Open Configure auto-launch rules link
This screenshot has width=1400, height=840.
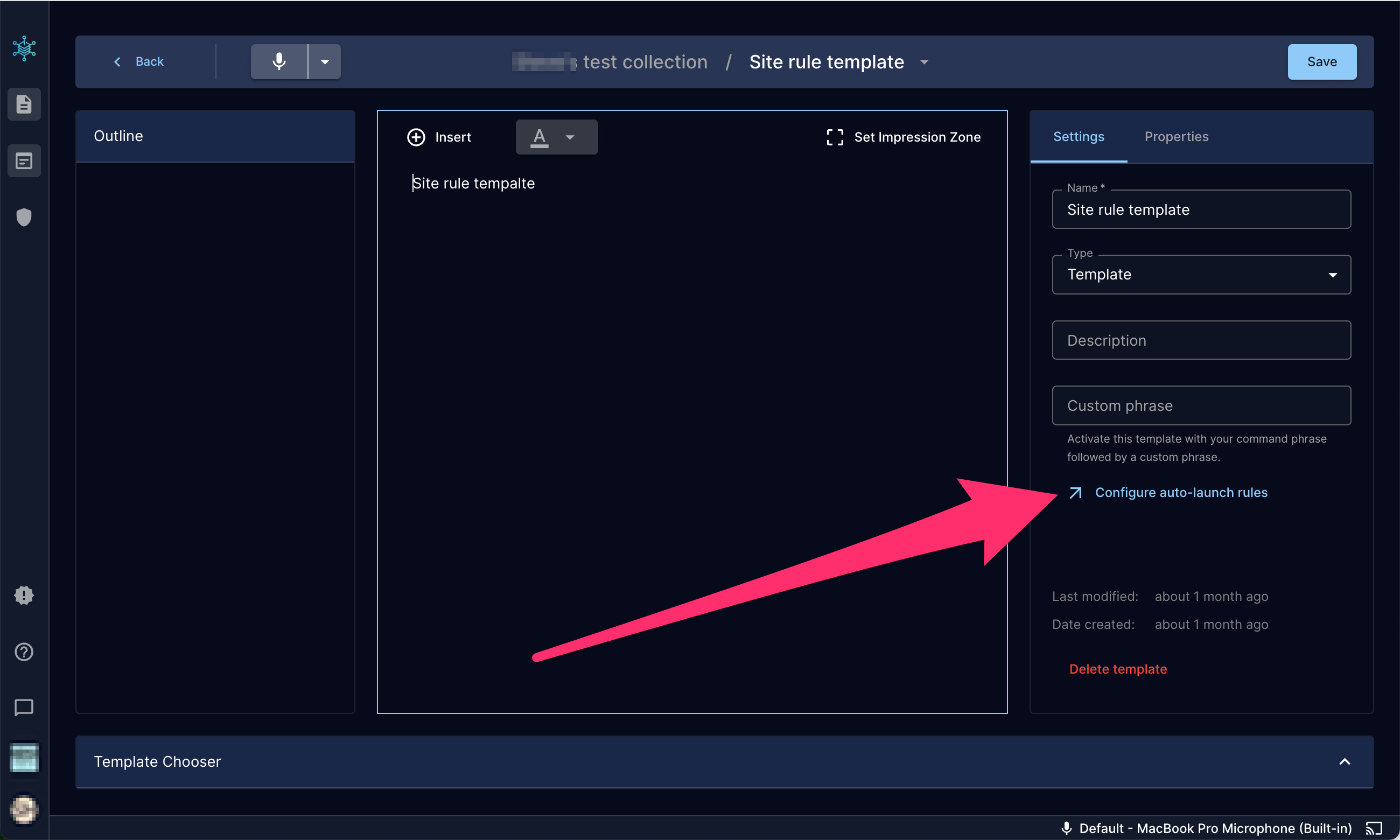coord(1168,493)
